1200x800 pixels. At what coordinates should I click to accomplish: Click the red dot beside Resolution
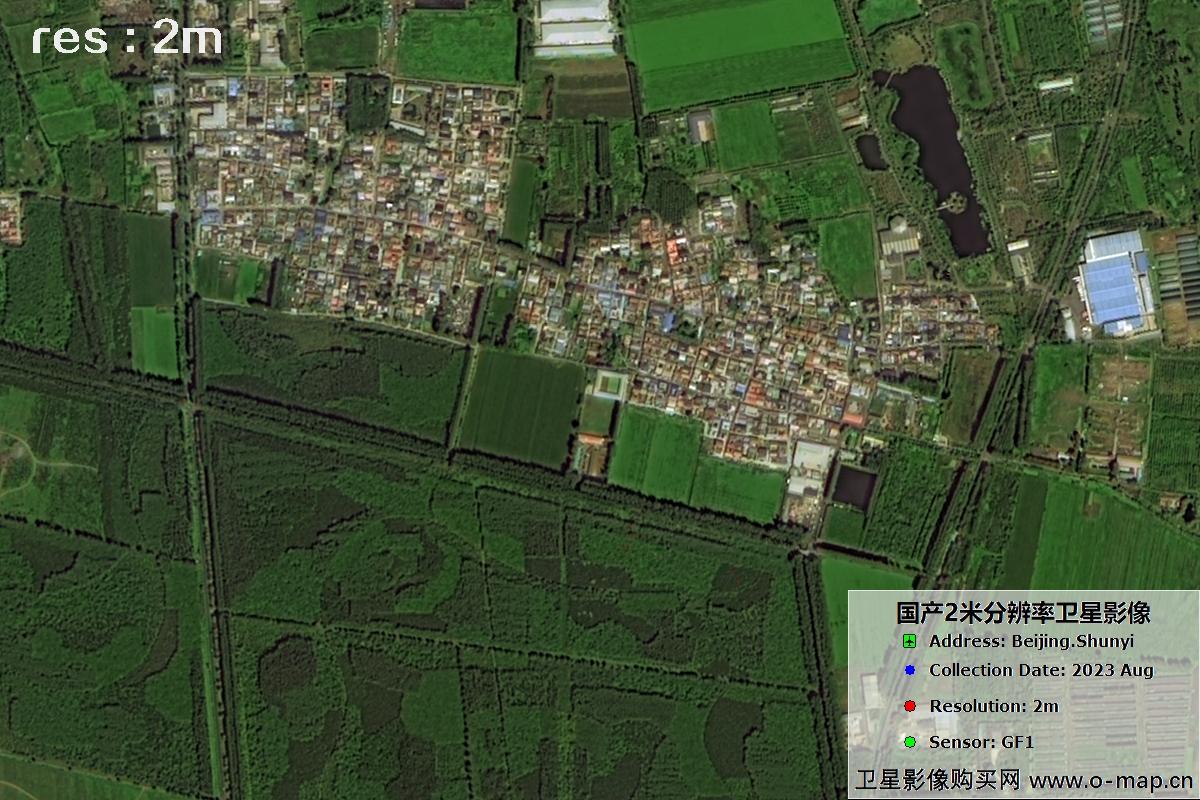coord(910,706)
